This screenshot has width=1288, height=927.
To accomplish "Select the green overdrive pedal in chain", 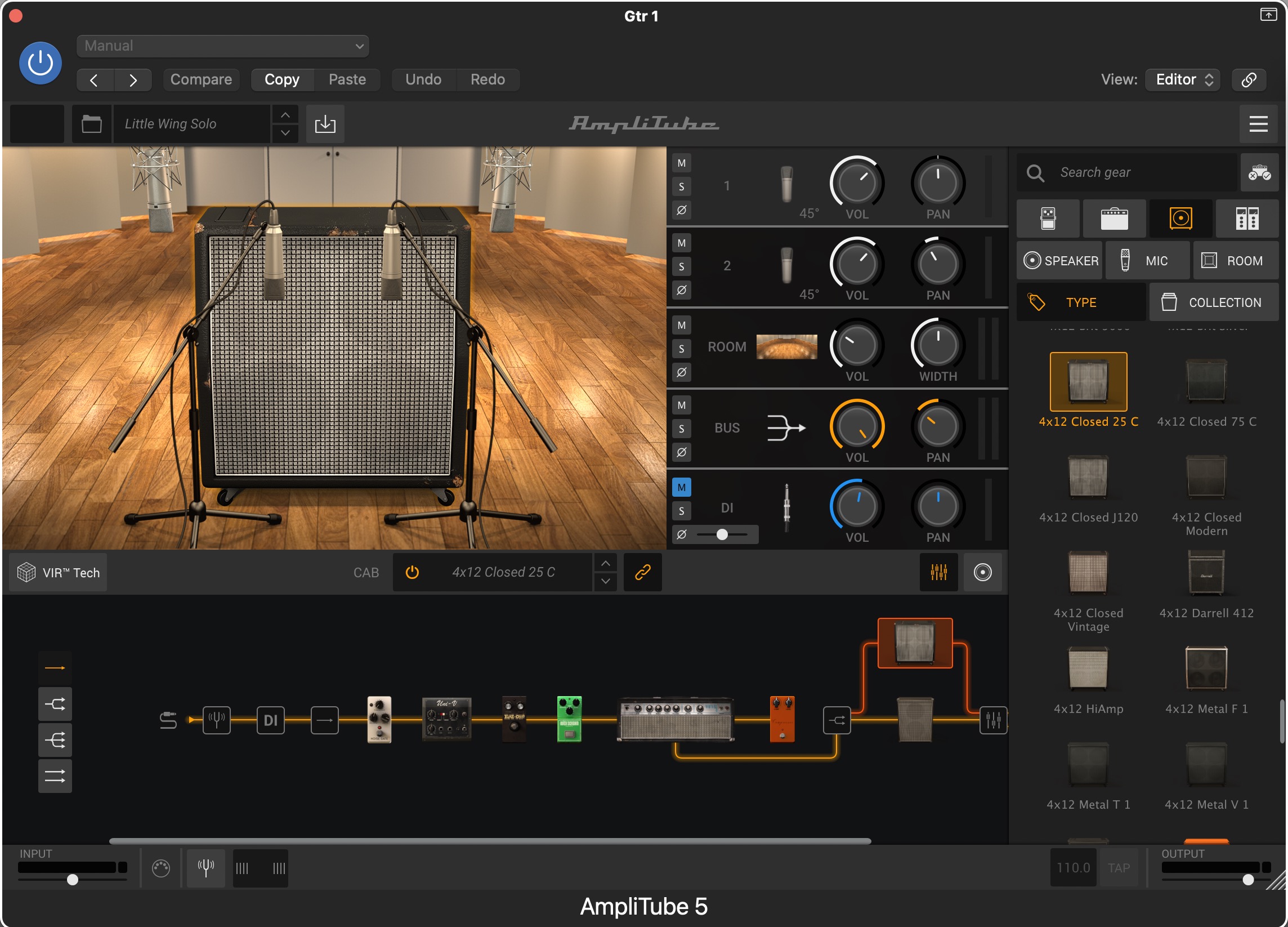I will point(569,719).
